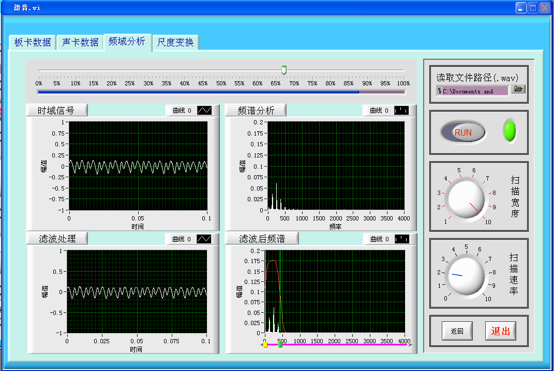Viewport: 554px width, 371px height.
Task: Click the red 退出 button
Action: [x=500, y=331]
